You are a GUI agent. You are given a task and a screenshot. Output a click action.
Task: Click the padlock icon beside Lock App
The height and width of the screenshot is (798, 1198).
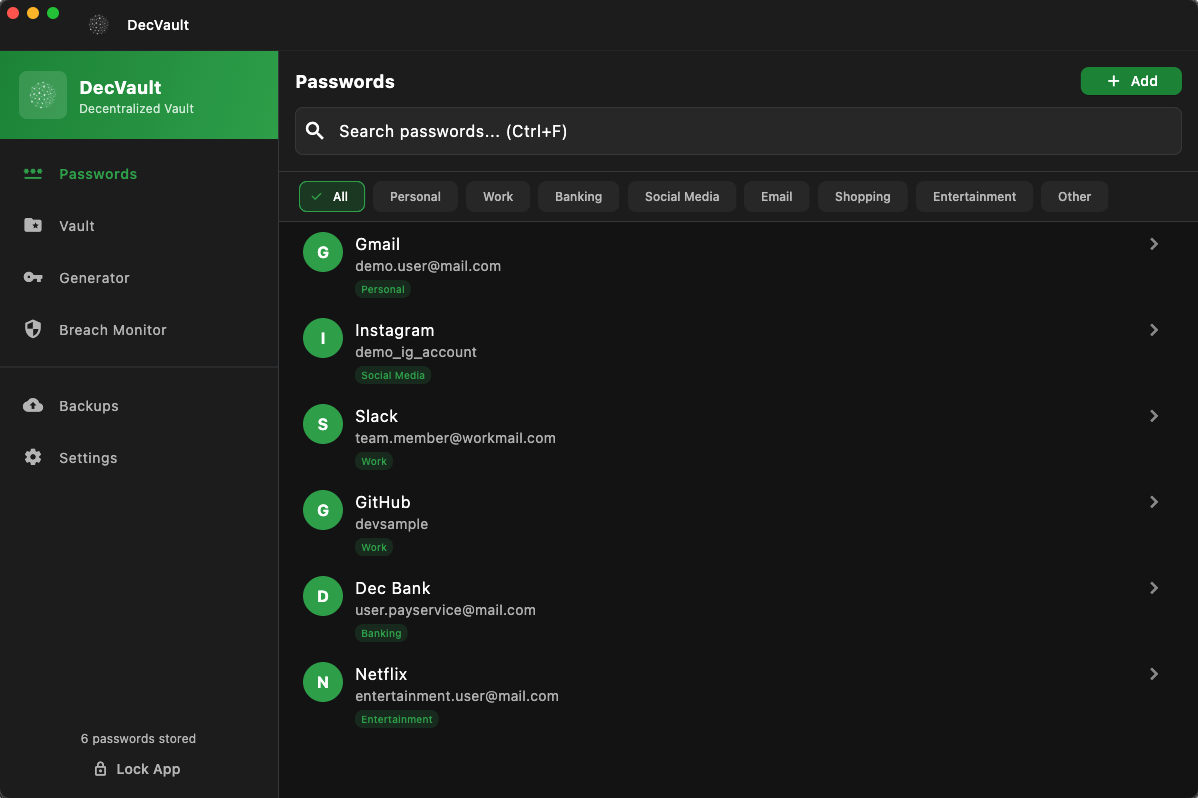(99, 769)
